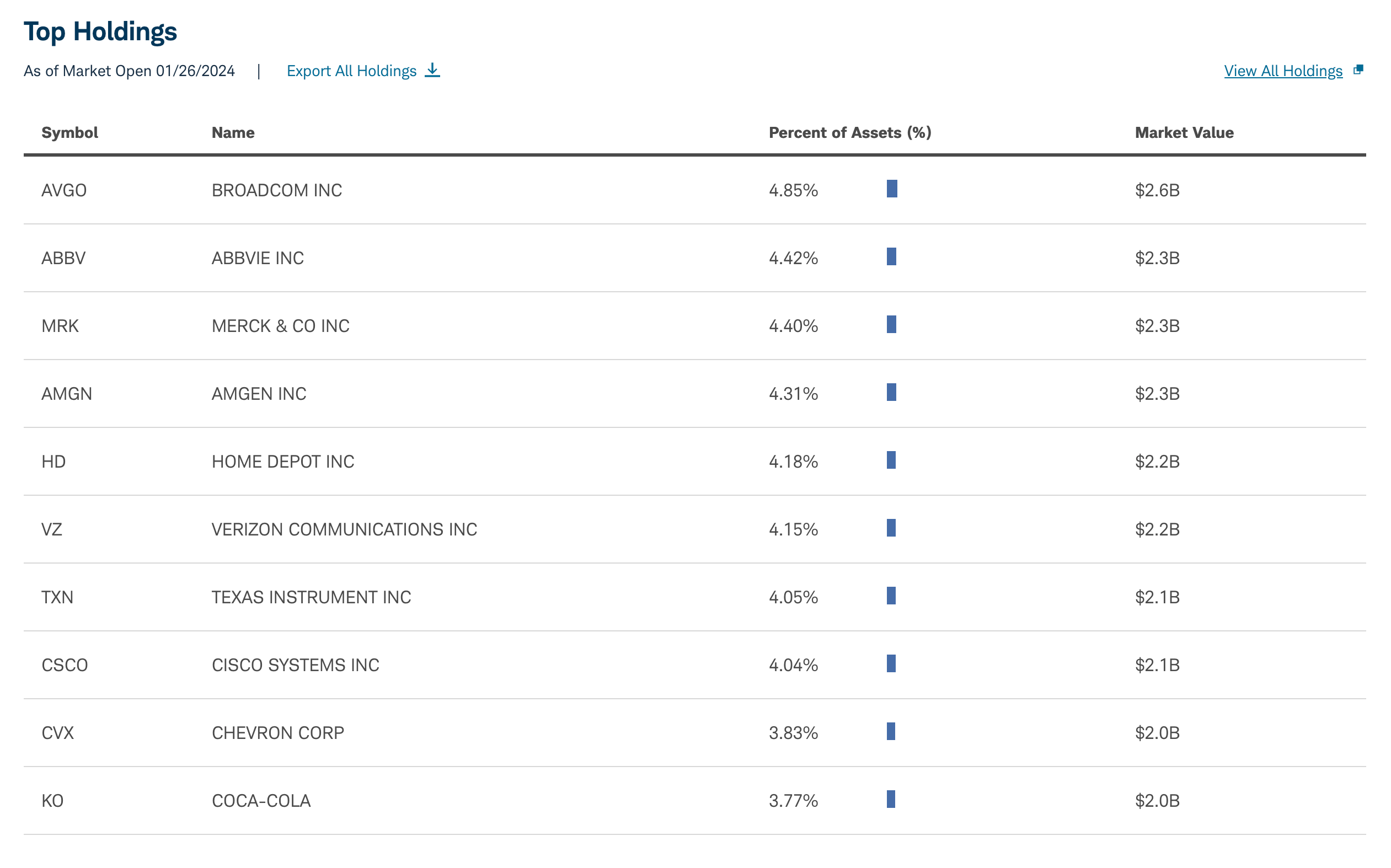Click the 4.18% value for Home Depot

793,462
